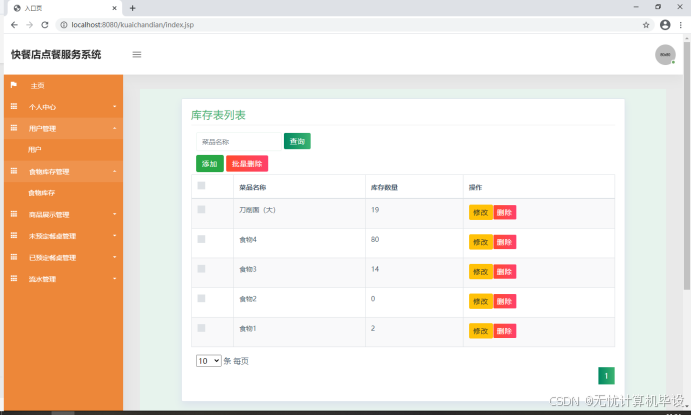This screenshot has width=692, height=415.
Task: Click the grid icon beside 流水管理
Action: (x=14, y=279)
